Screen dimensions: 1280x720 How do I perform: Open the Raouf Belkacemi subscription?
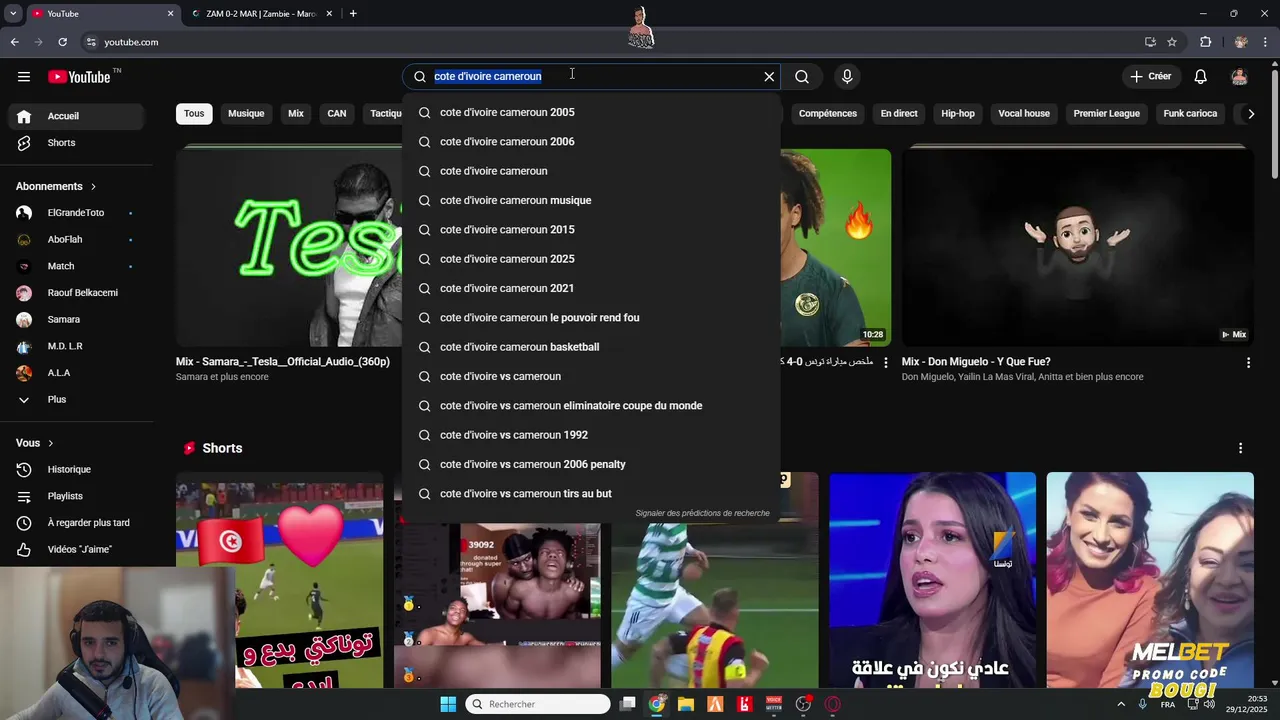coord(76,293)
